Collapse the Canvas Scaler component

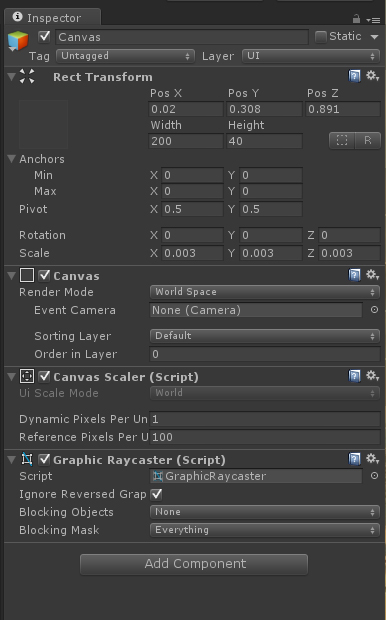point(12,376)
